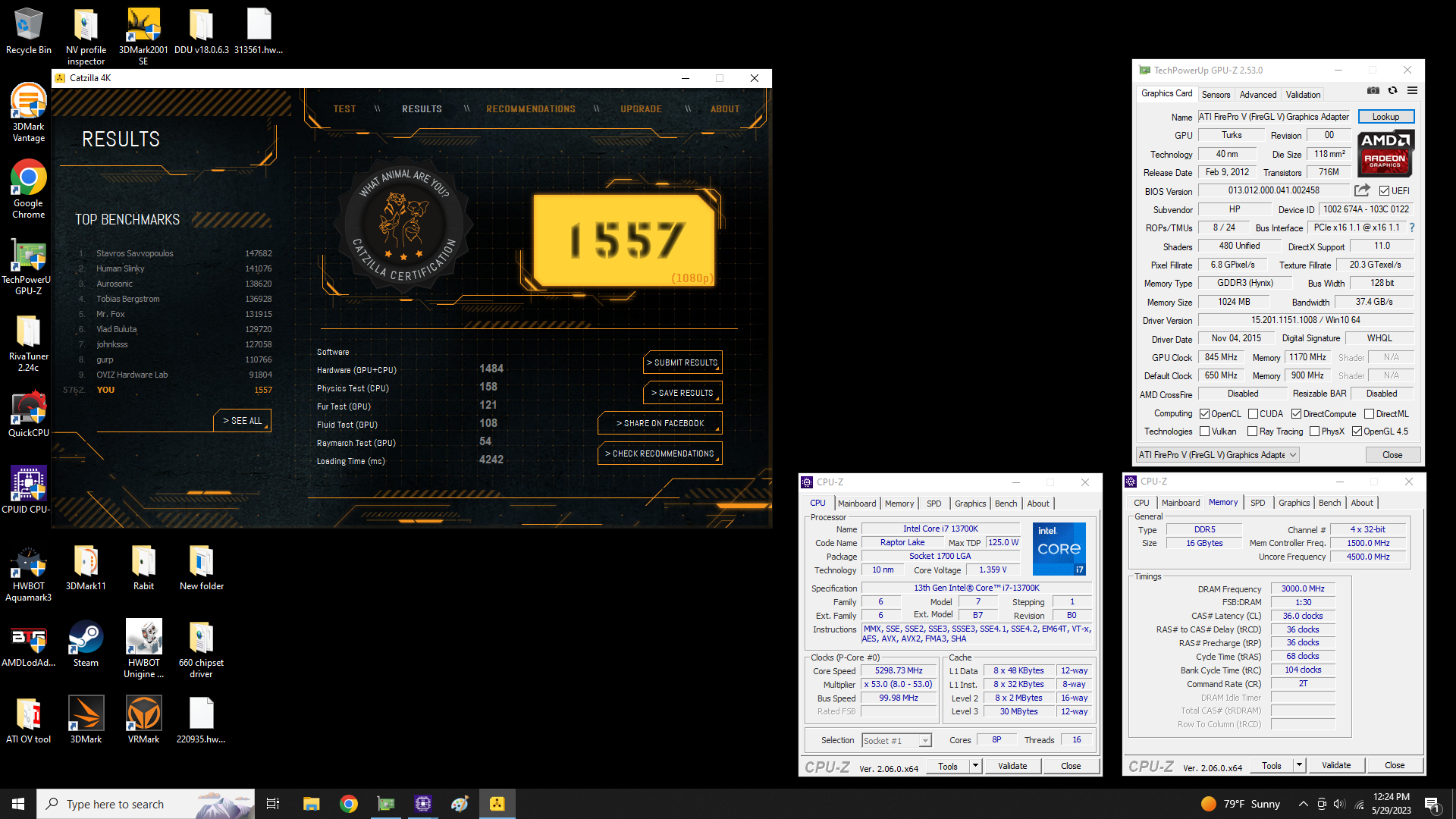Toggle the OpenGL 4.5 checkbox
Viewport: 1456px width, 819px height.
(1357, 431)
